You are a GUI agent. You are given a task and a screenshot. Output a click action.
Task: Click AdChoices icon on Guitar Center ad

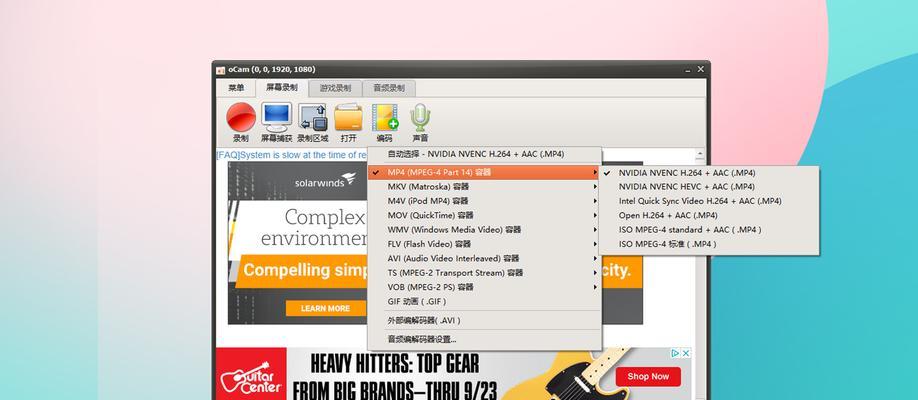click(674, 353)
